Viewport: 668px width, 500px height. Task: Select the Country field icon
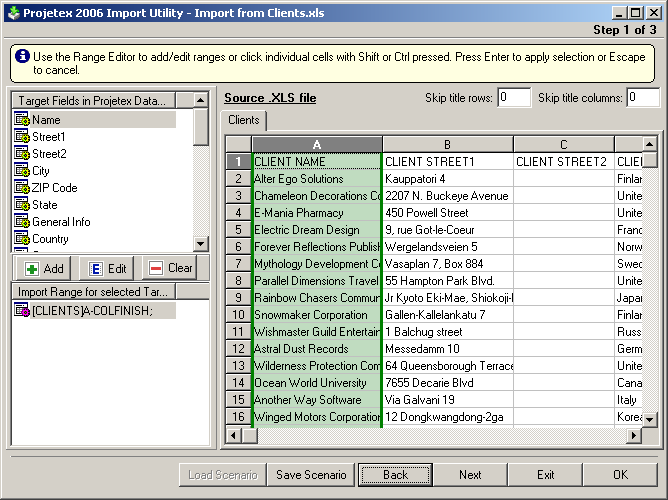coord(21,239)
